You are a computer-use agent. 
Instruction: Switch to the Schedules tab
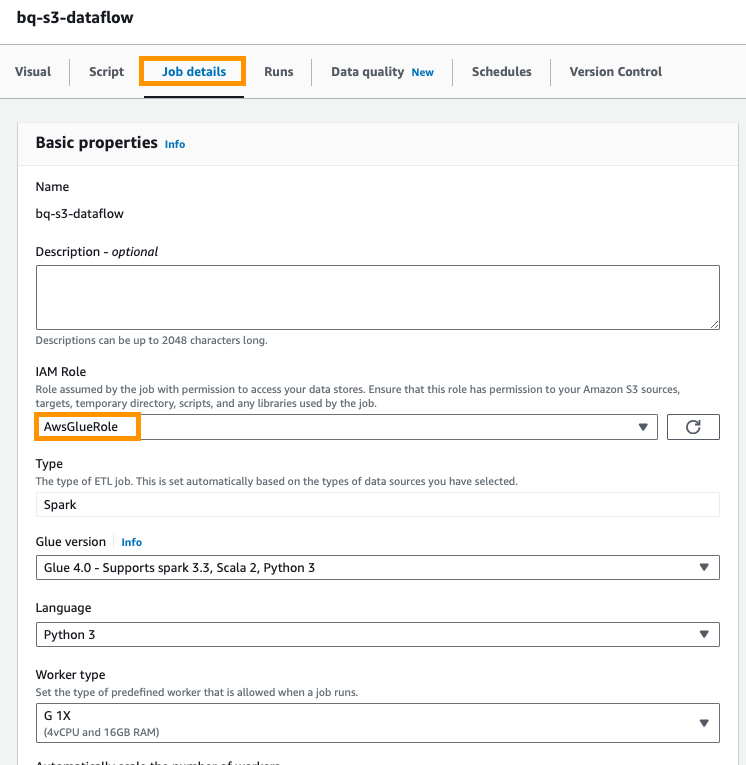coord(501,72)
